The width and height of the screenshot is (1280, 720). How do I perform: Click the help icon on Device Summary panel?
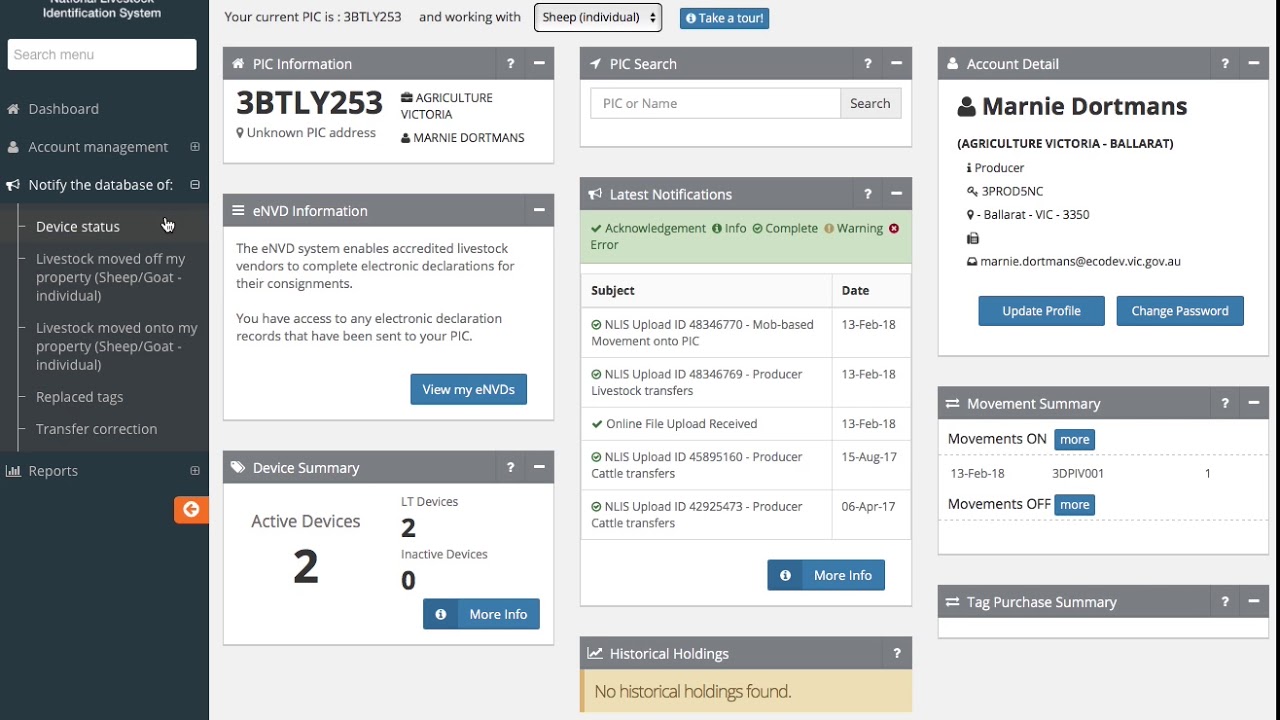(510, 467)
